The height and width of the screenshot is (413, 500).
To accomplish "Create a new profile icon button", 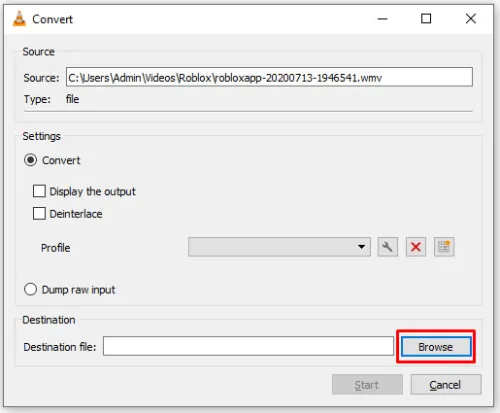I will click(444, 247).
